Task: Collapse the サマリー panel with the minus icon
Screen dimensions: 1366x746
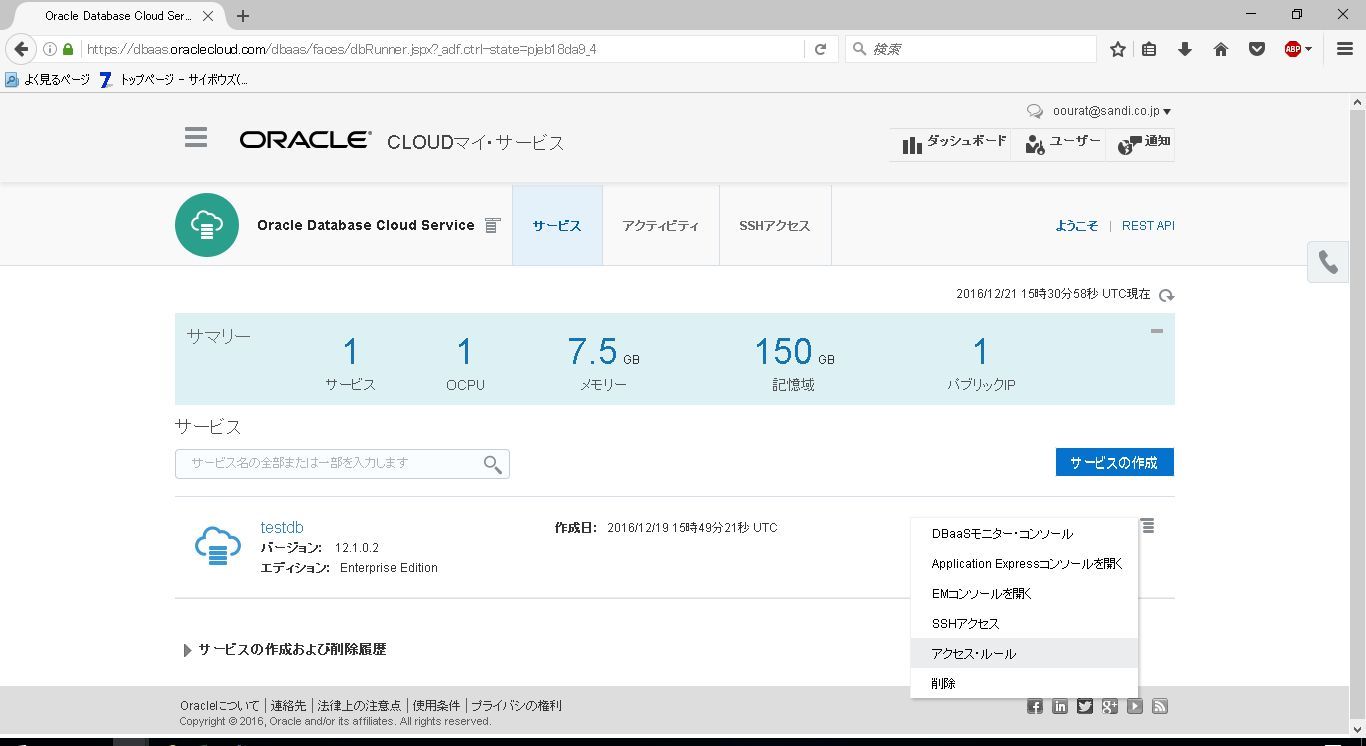Action: [x=1157, y=331]
